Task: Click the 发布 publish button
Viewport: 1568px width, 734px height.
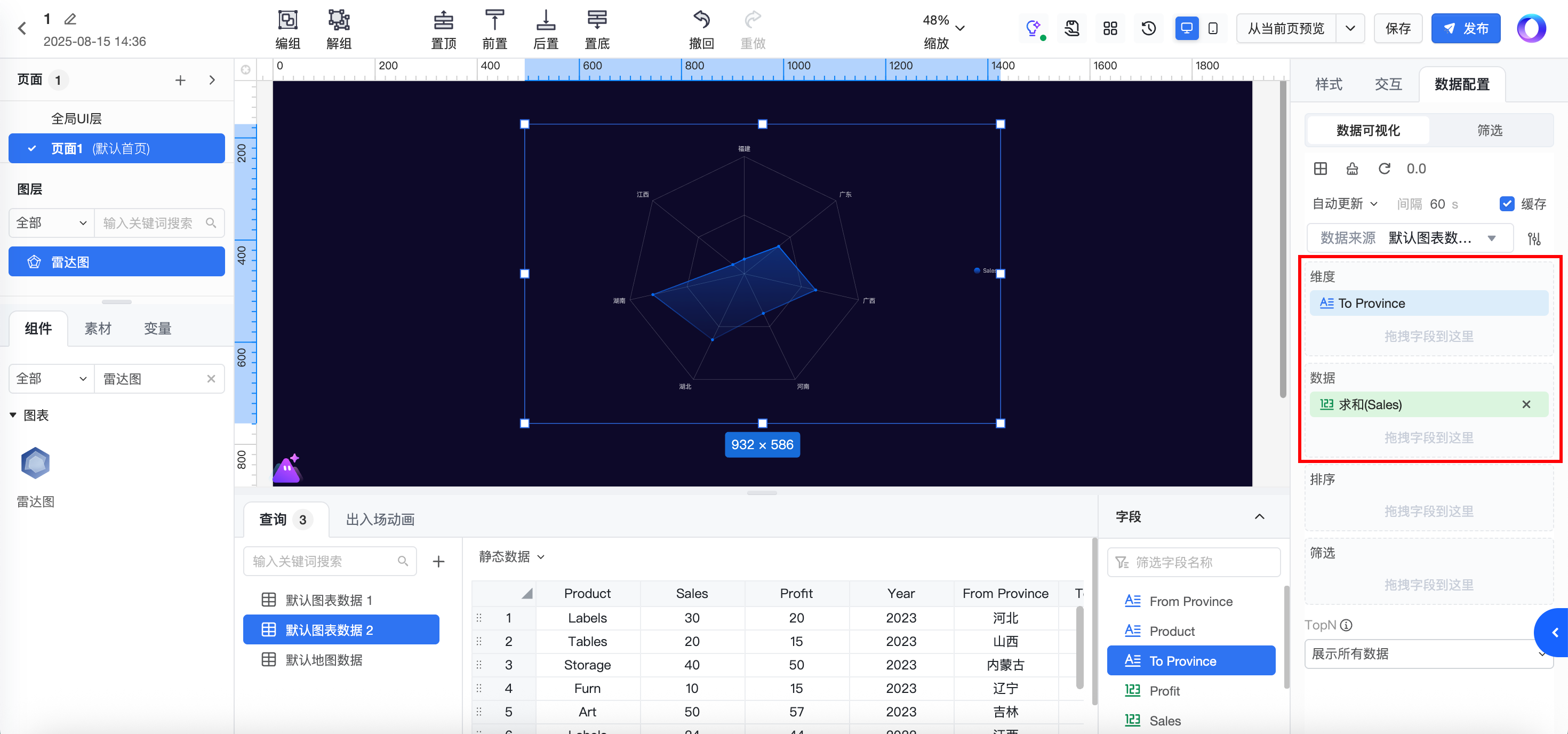Action: [x=1465, y=29]
